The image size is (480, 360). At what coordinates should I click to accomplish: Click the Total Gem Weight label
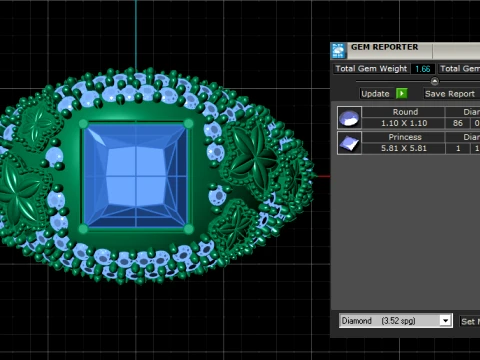tap(371, 69)
